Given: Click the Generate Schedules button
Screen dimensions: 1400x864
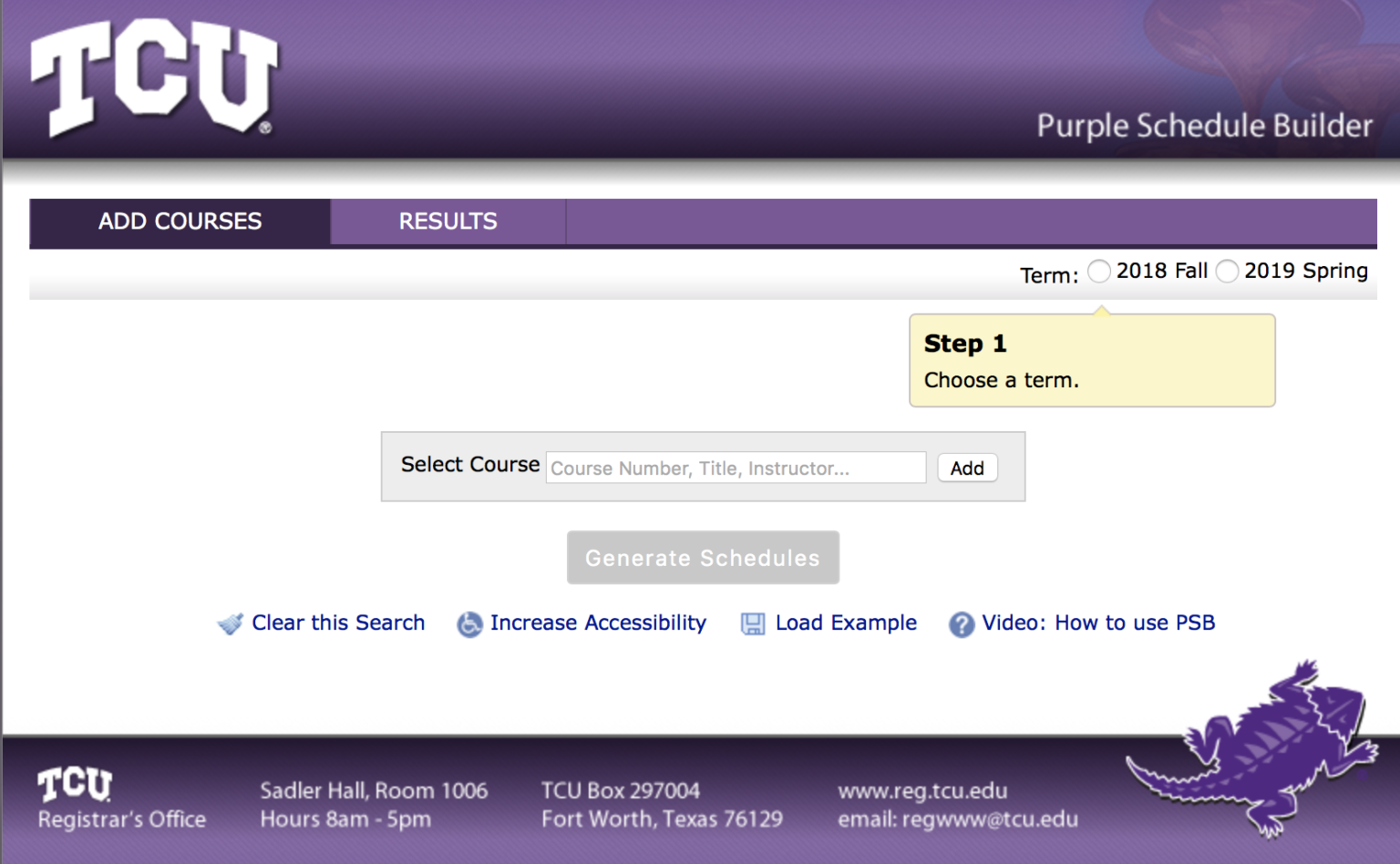Looking at the screenshot, I should [703, 557].
